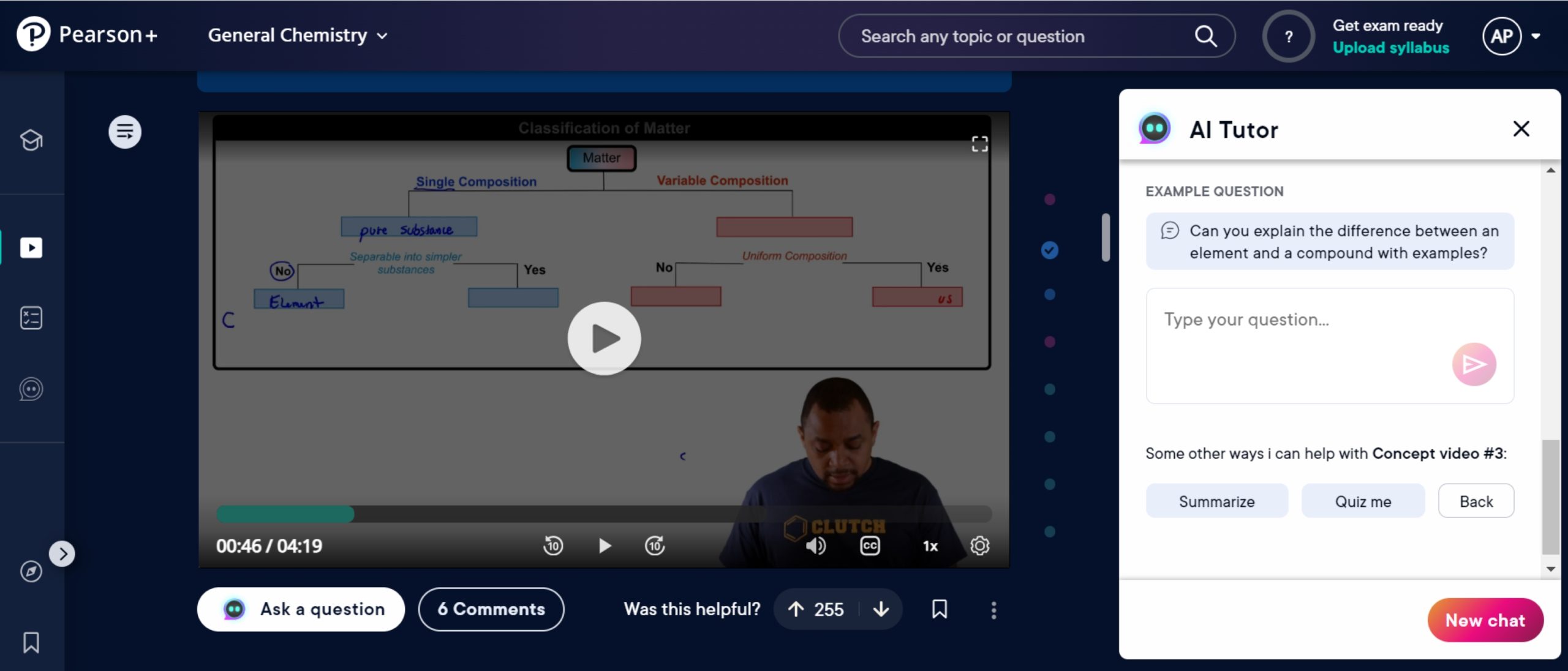Seek using the video progress bar

tap(604, 514)
